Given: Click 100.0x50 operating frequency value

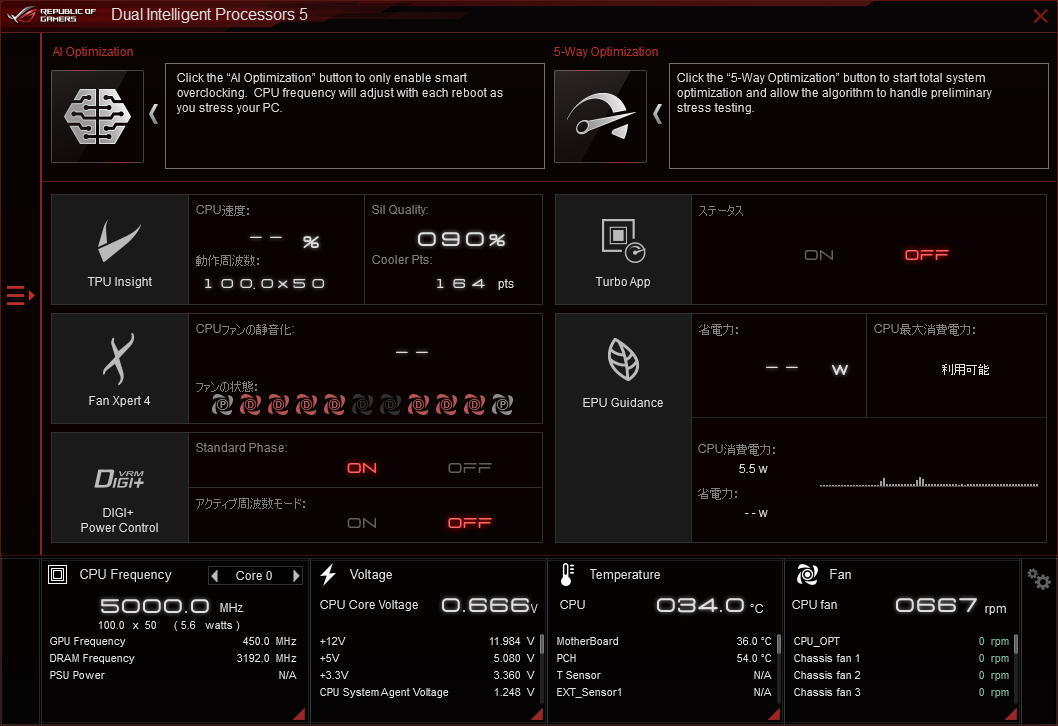Looking at the screenshot, I should click(264, 283).
